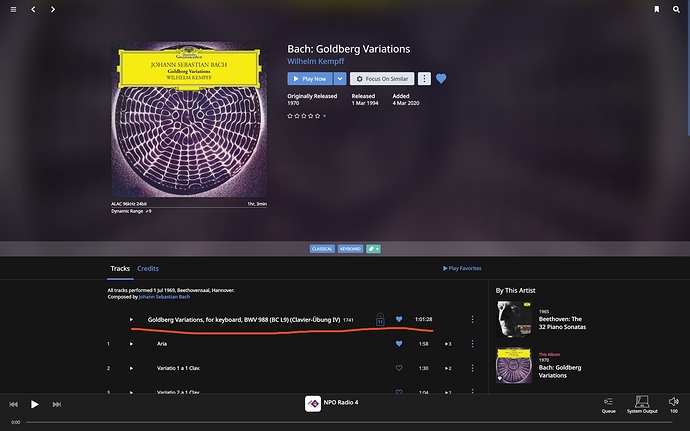Click Focus On Similar button
The height and width of the screenshot is (431, 690).
click(x=382, y=79)
